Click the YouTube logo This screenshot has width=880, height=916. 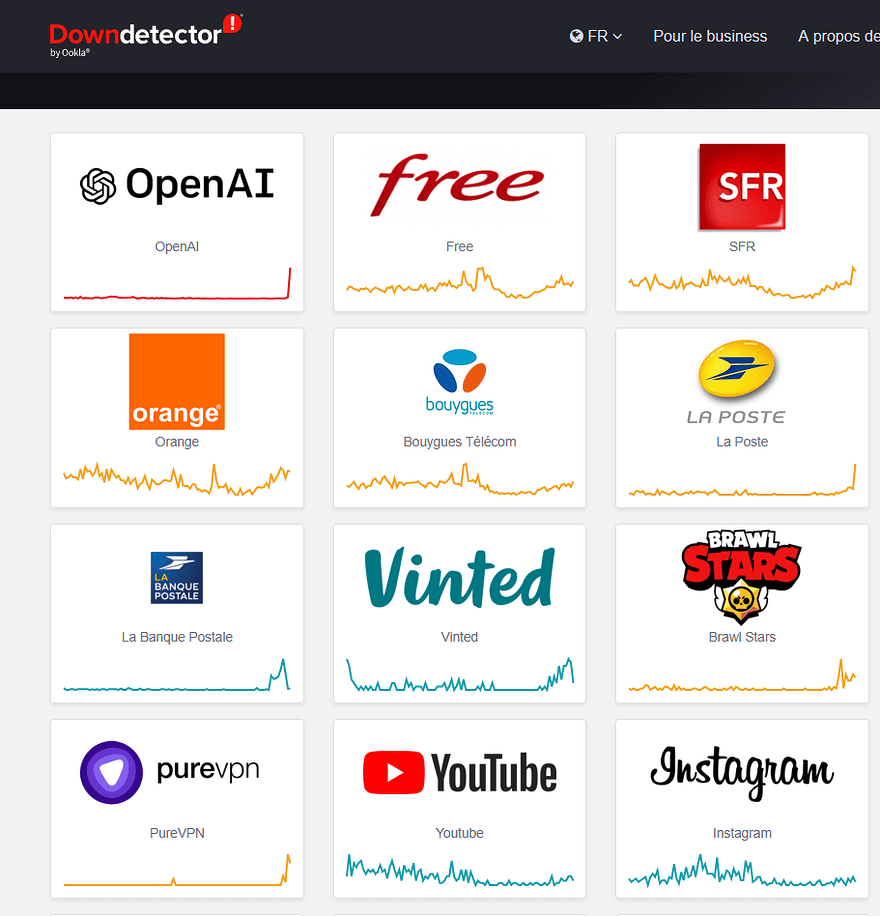[x=459, y=773]
